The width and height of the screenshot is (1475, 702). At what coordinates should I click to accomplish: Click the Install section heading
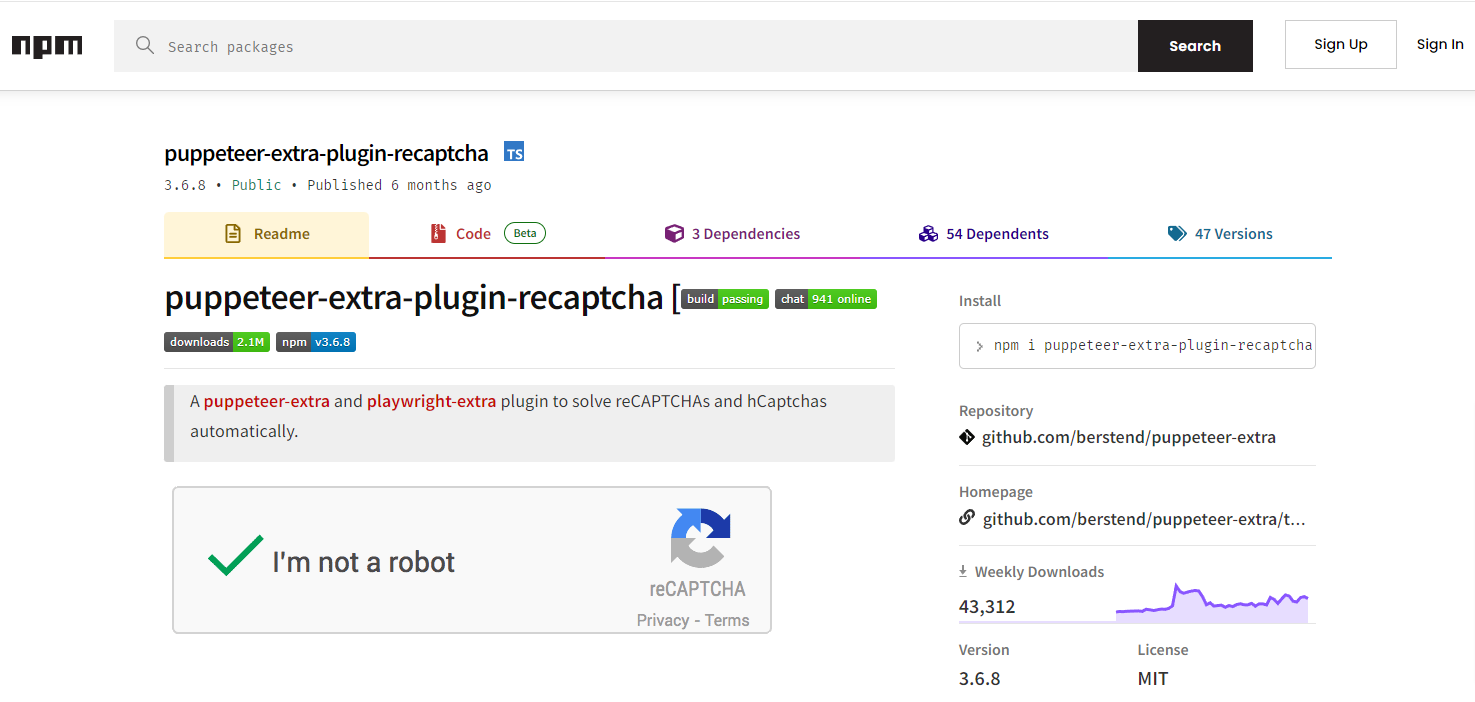980,301
